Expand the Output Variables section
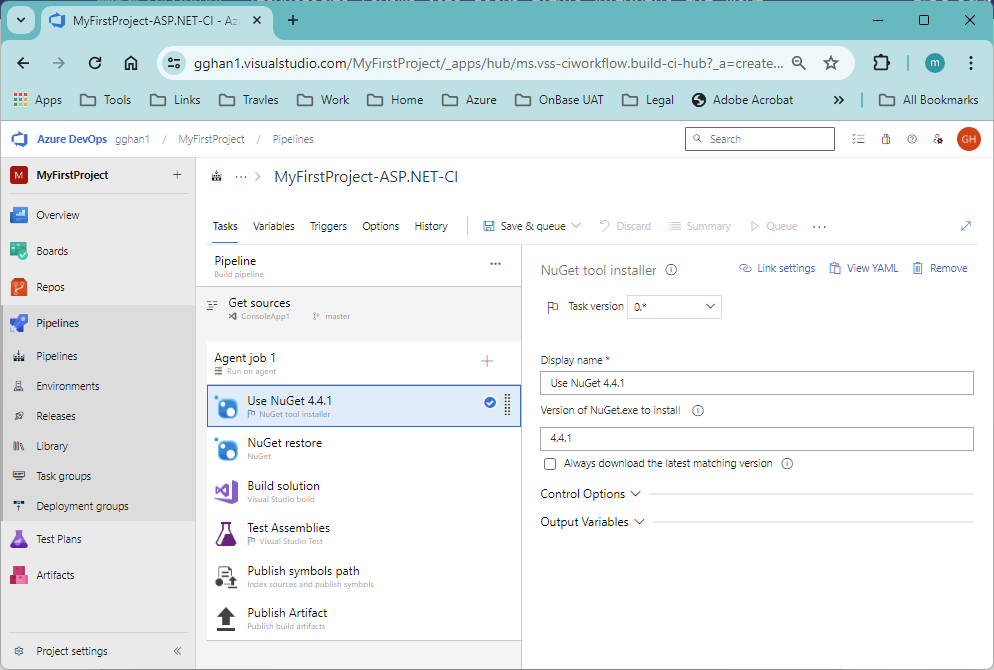This screenshot has width=994, height=670. [592, 521]
